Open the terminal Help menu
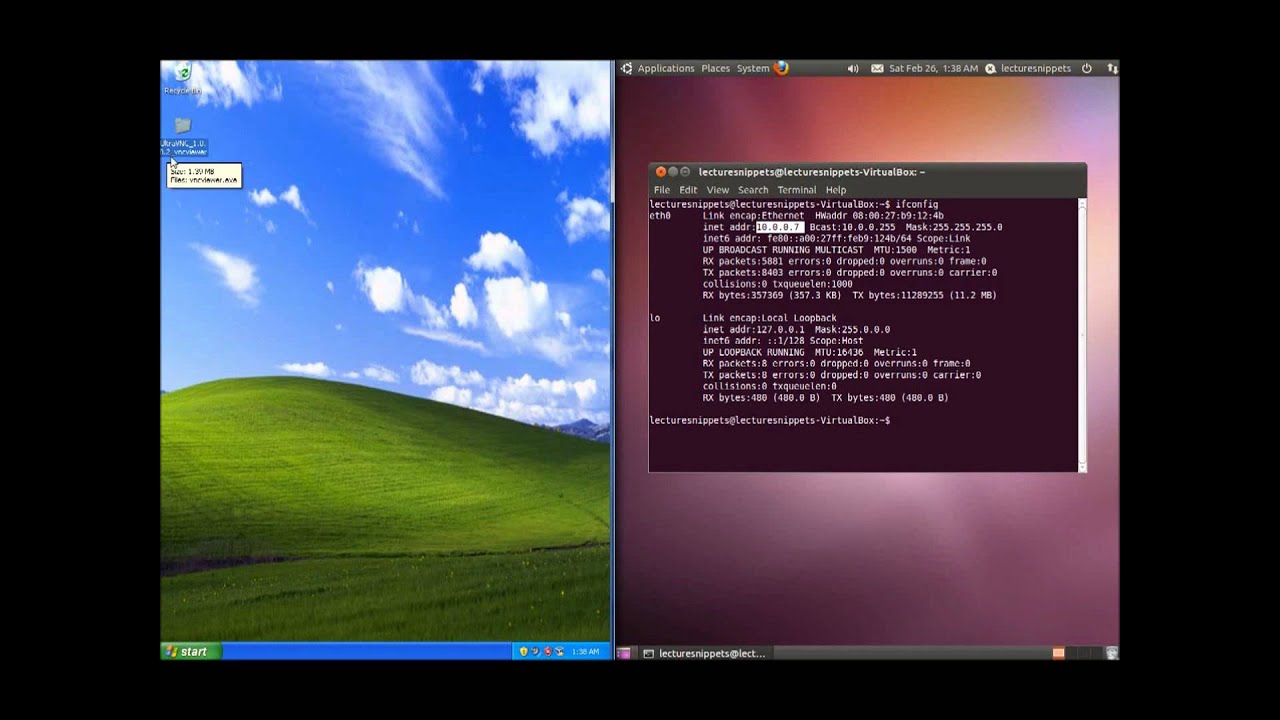The image size is (1280, 720). click(x=836, y=190)
